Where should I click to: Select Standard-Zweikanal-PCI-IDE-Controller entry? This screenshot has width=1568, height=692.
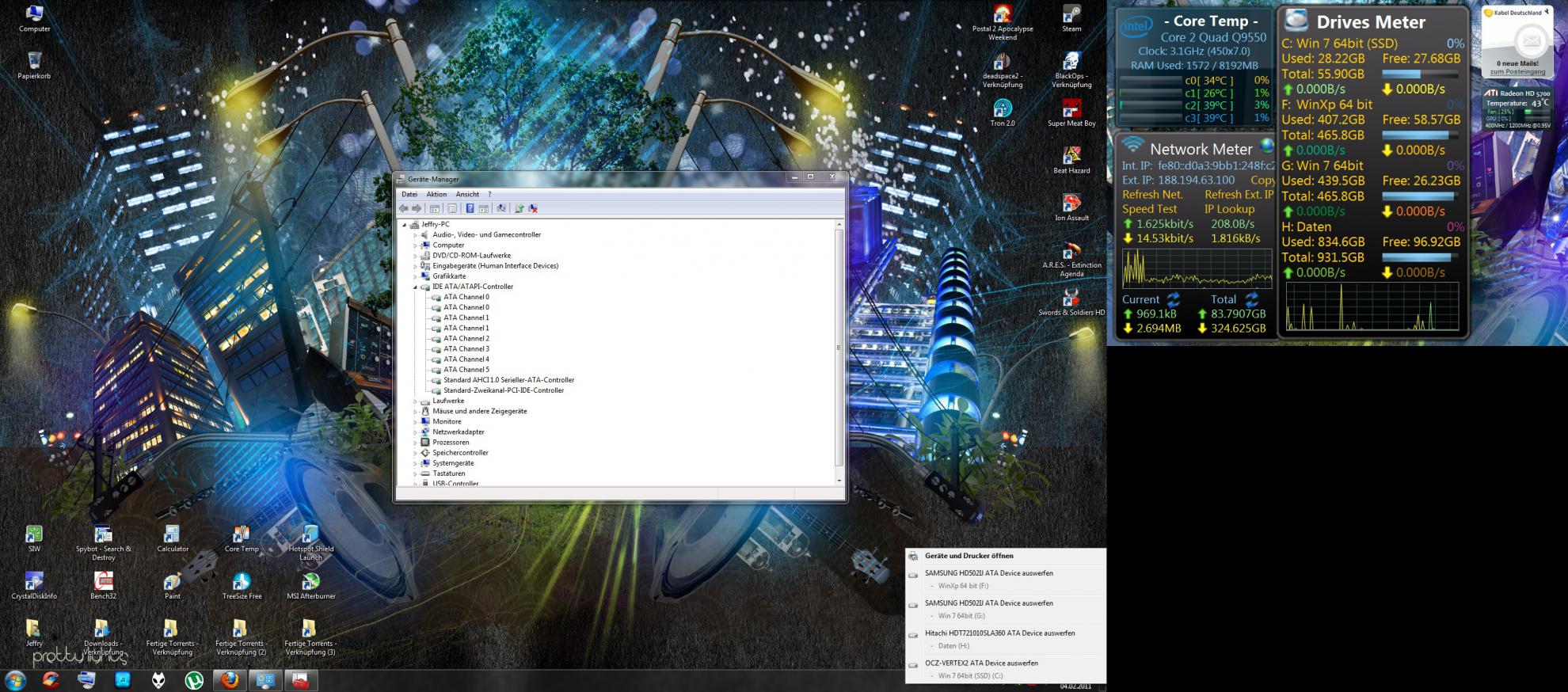coord(504,390)
